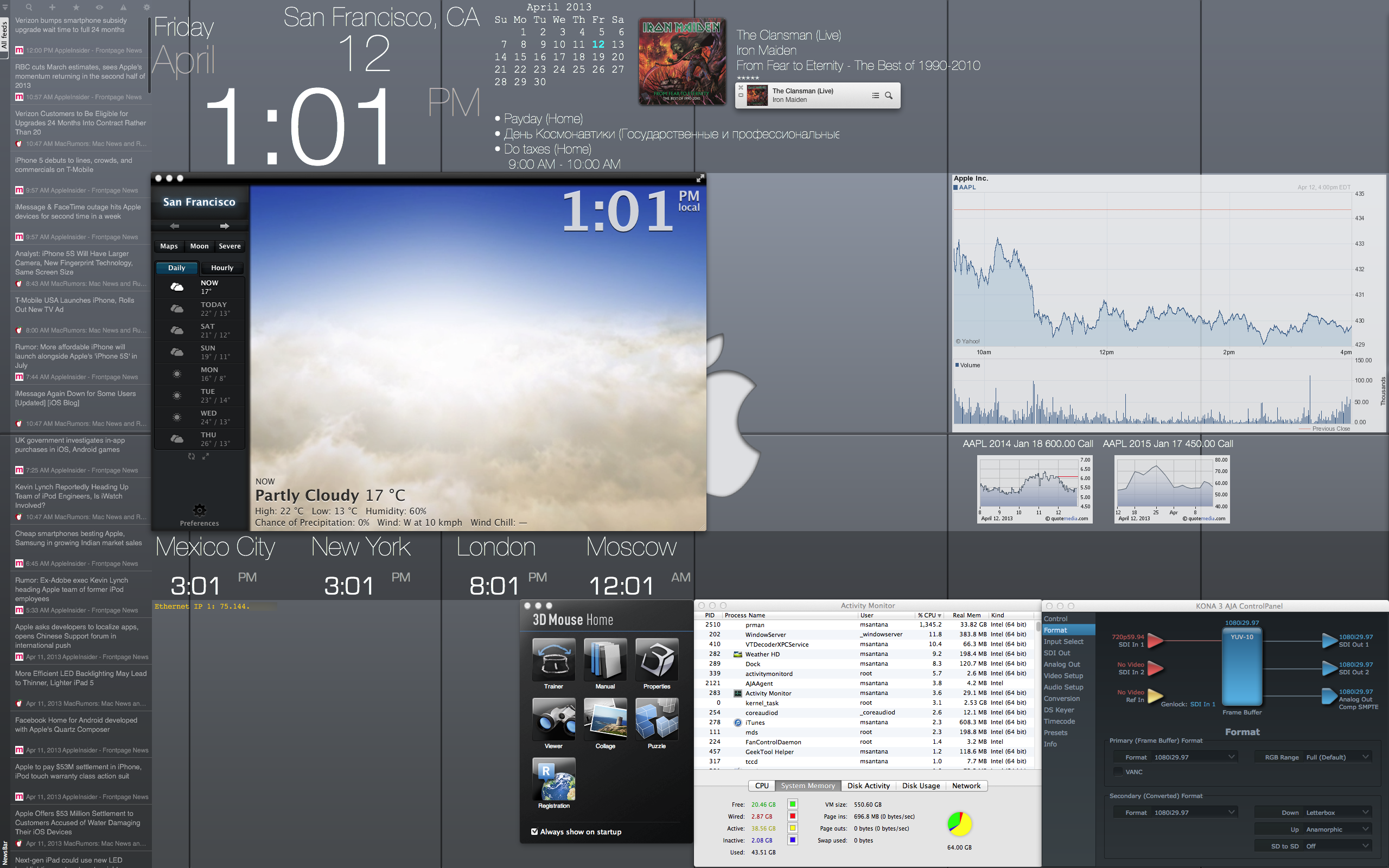This screenshot has height=868, width=1389.
Task: Click the Weather HD refresh icon
Action: pyautogui.click(x=191, y=456)
